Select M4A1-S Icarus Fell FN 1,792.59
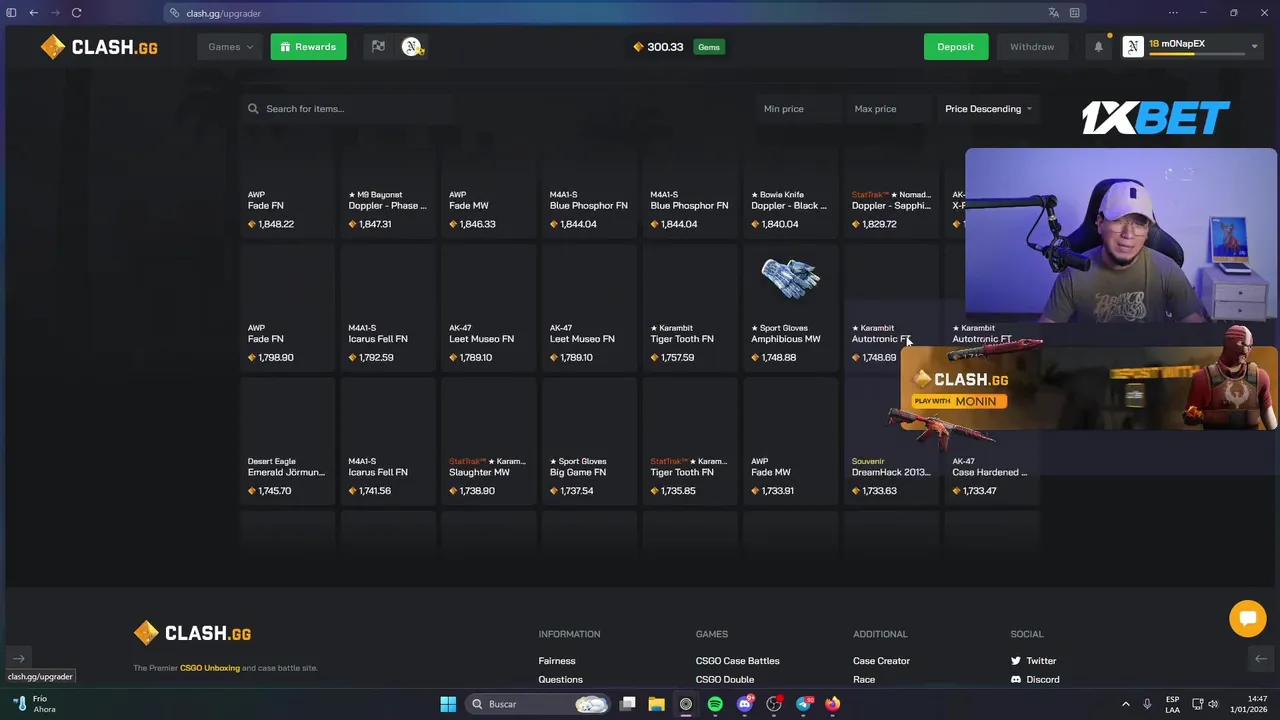Screen dimensions: 1280x720 coord(388,308)
